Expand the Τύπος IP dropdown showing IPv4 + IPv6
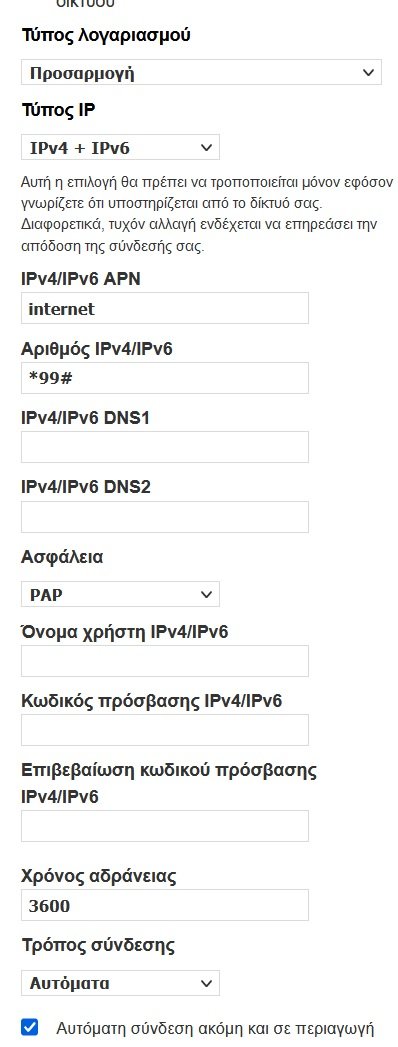The width and height of the screenshot is (398, 1047). 120,148
